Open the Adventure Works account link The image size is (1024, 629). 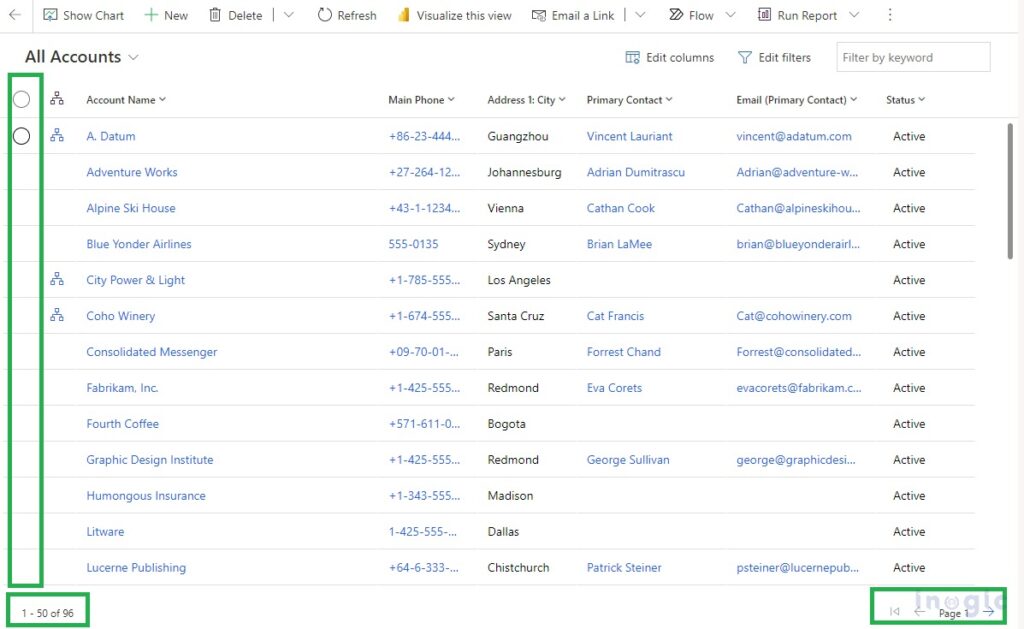point(132,172)
